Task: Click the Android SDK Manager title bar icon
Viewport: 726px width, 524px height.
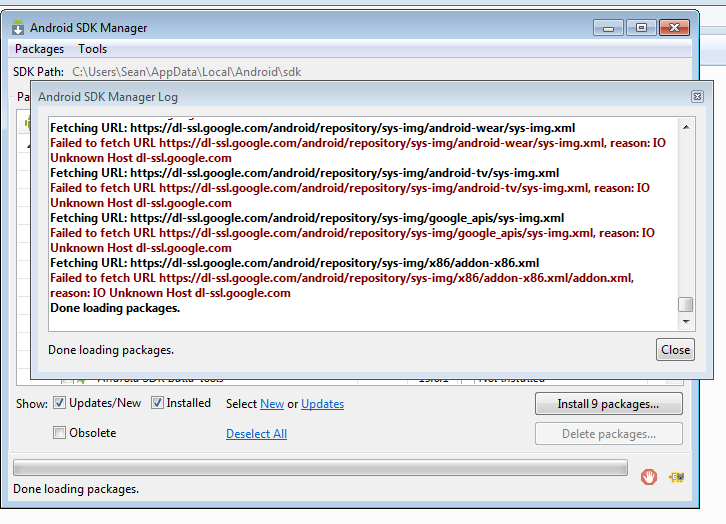Action: coord(18,27)
